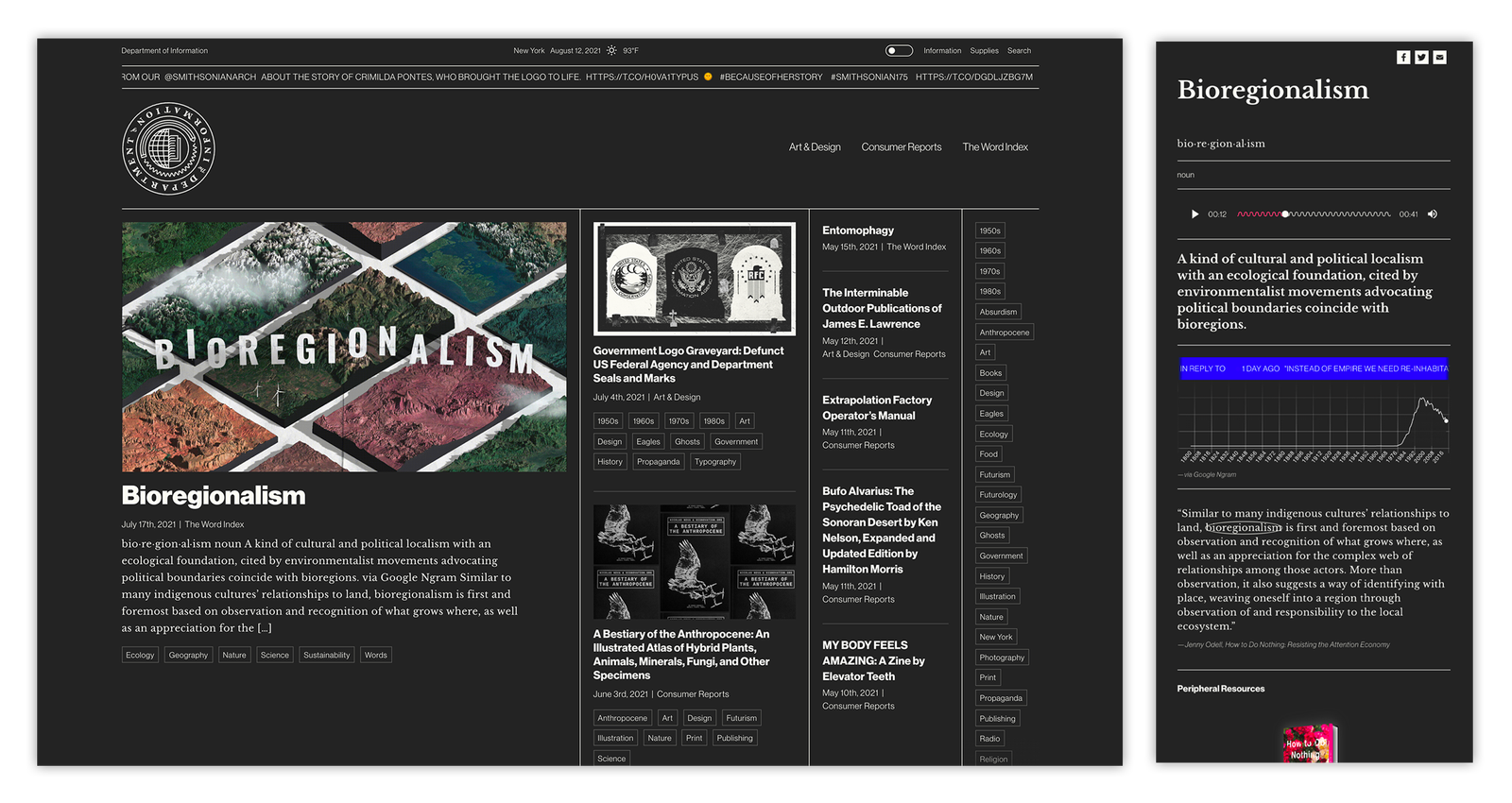This screenshot has height=803, width=1512.
Task: Click the Department of Information seal logo
Action: 169,148
